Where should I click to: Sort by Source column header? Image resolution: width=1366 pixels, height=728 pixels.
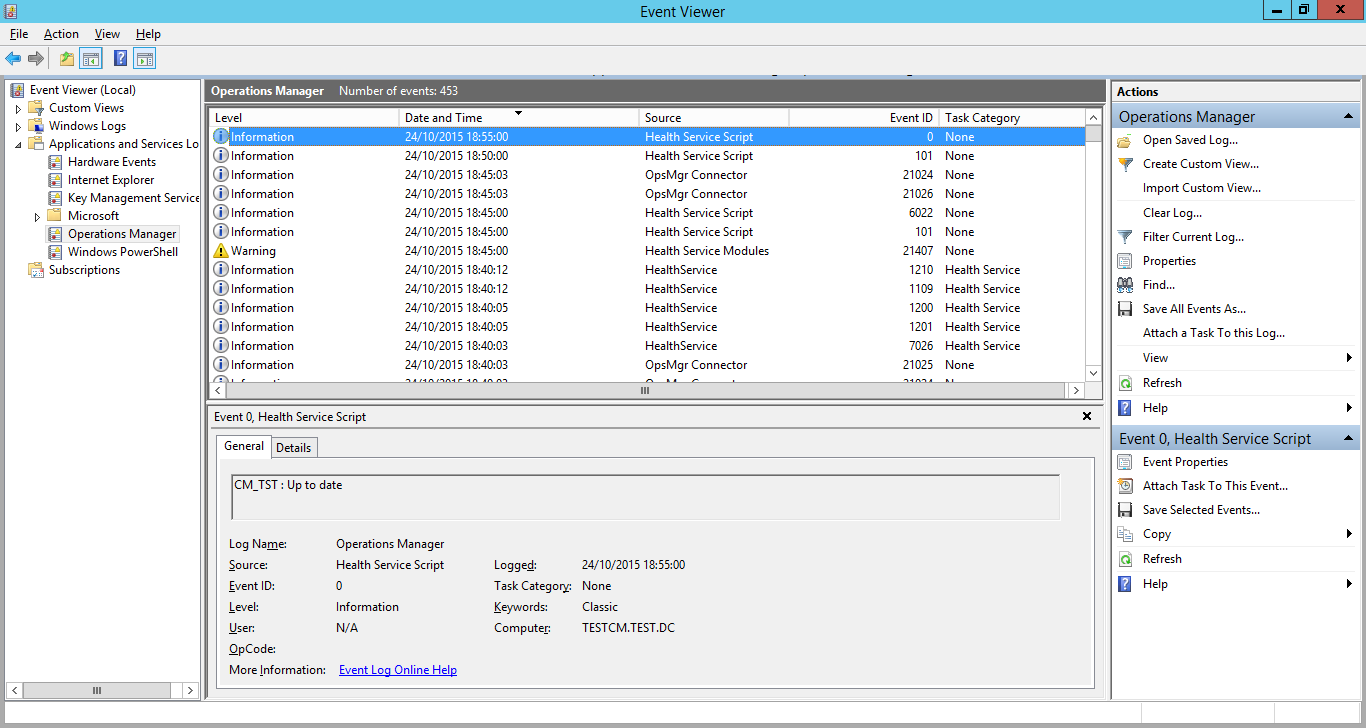714,118
